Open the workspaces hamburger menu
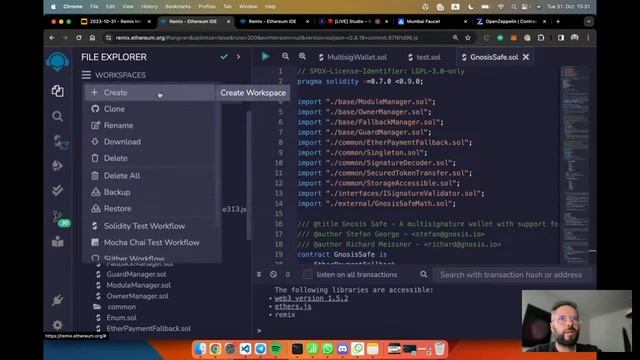The width and height of the screenshot is (640, 360). pos(86,75)
